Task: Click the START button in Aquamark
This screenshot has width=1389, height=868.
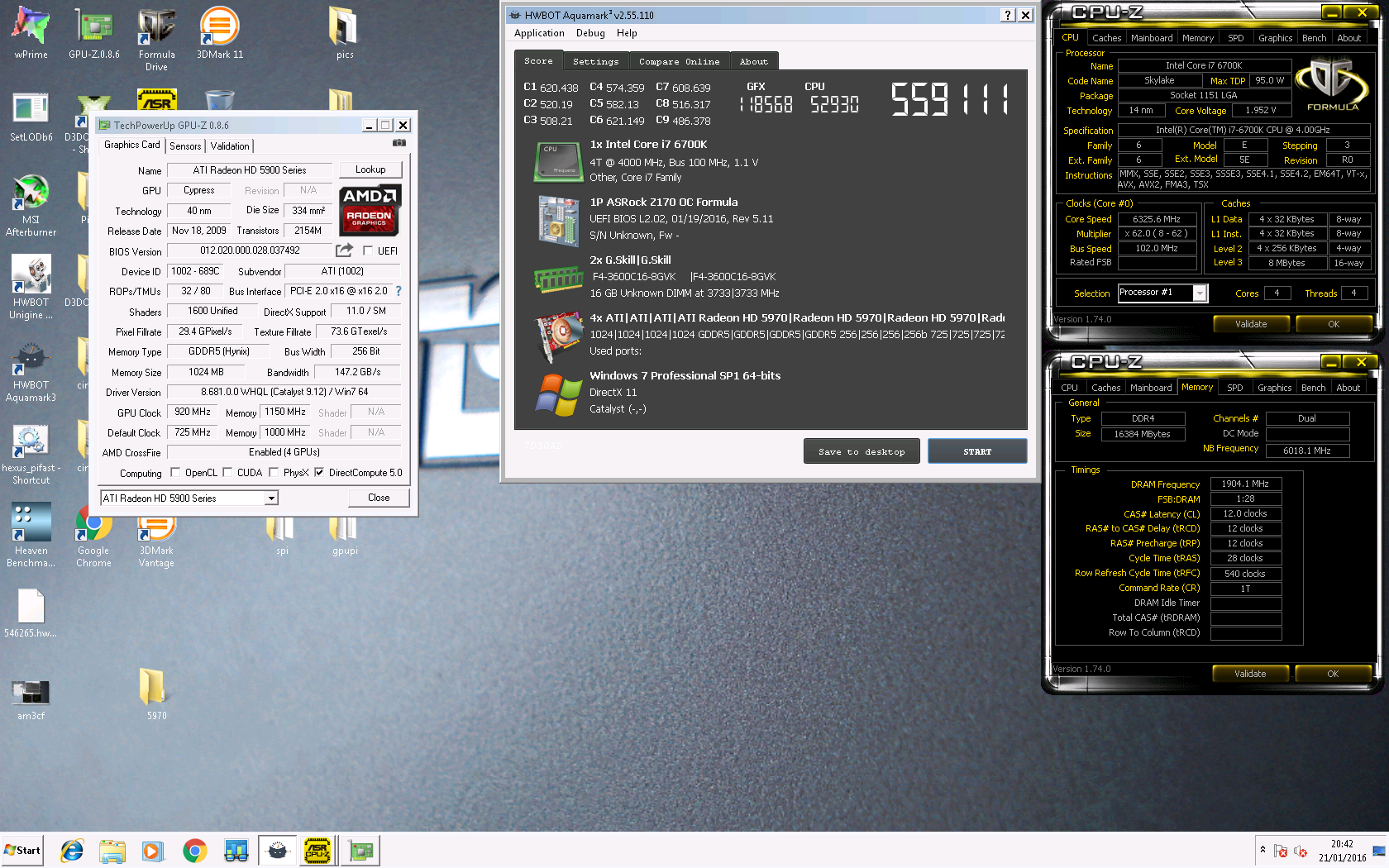Action: point(977,451)
